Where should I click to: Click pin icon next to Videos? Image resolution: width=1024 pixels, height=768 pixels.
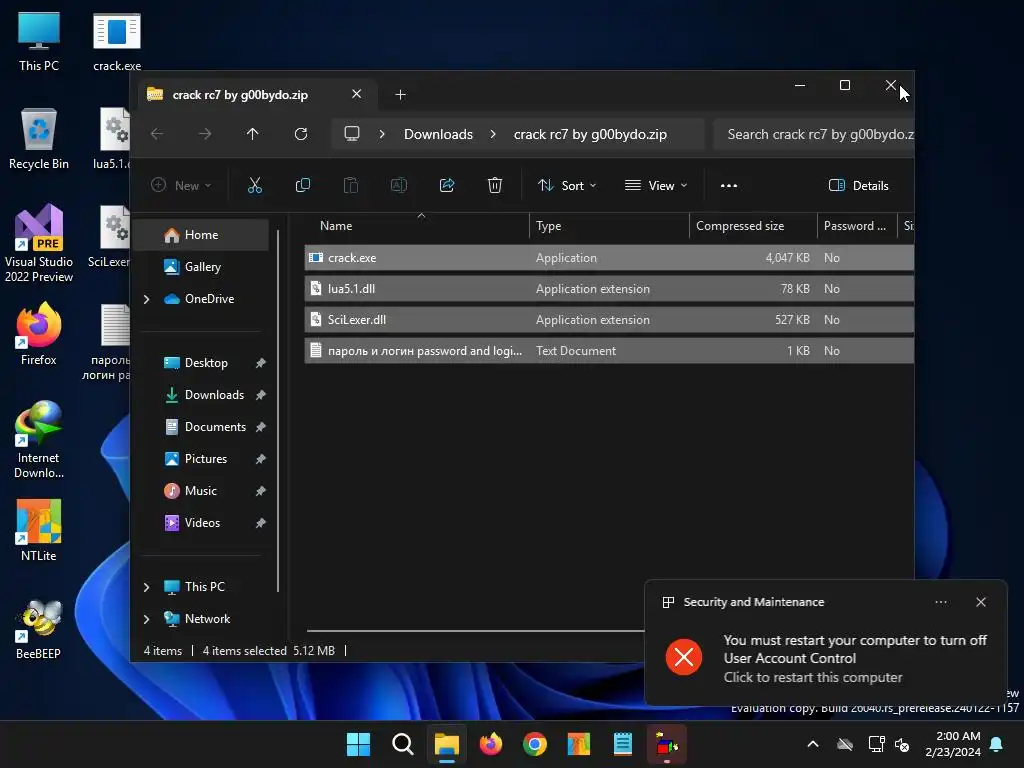[x=261, y=523]
